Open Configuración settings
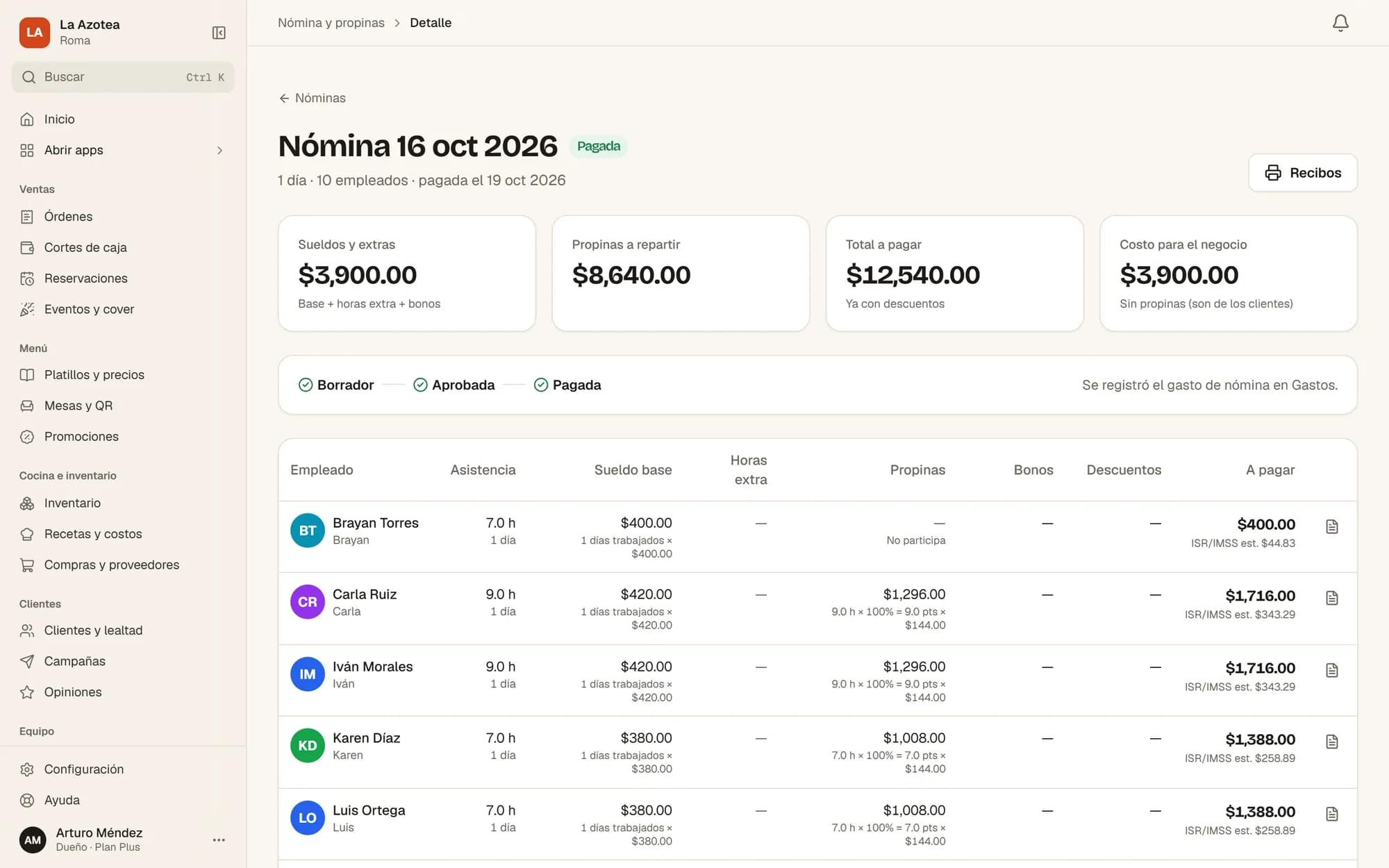Viewport: 1389px width, 868px height. click(x=123, y=769)
